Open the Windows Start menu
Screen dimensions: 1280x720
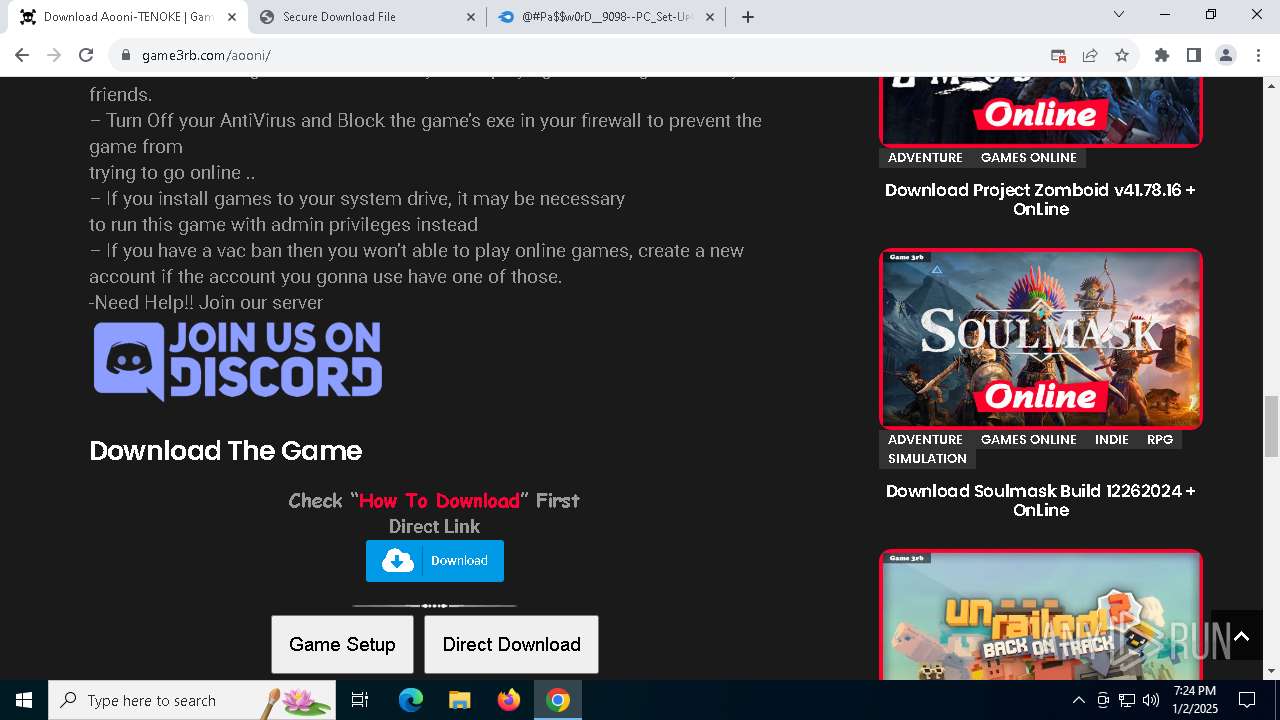[x=24, y=700]
